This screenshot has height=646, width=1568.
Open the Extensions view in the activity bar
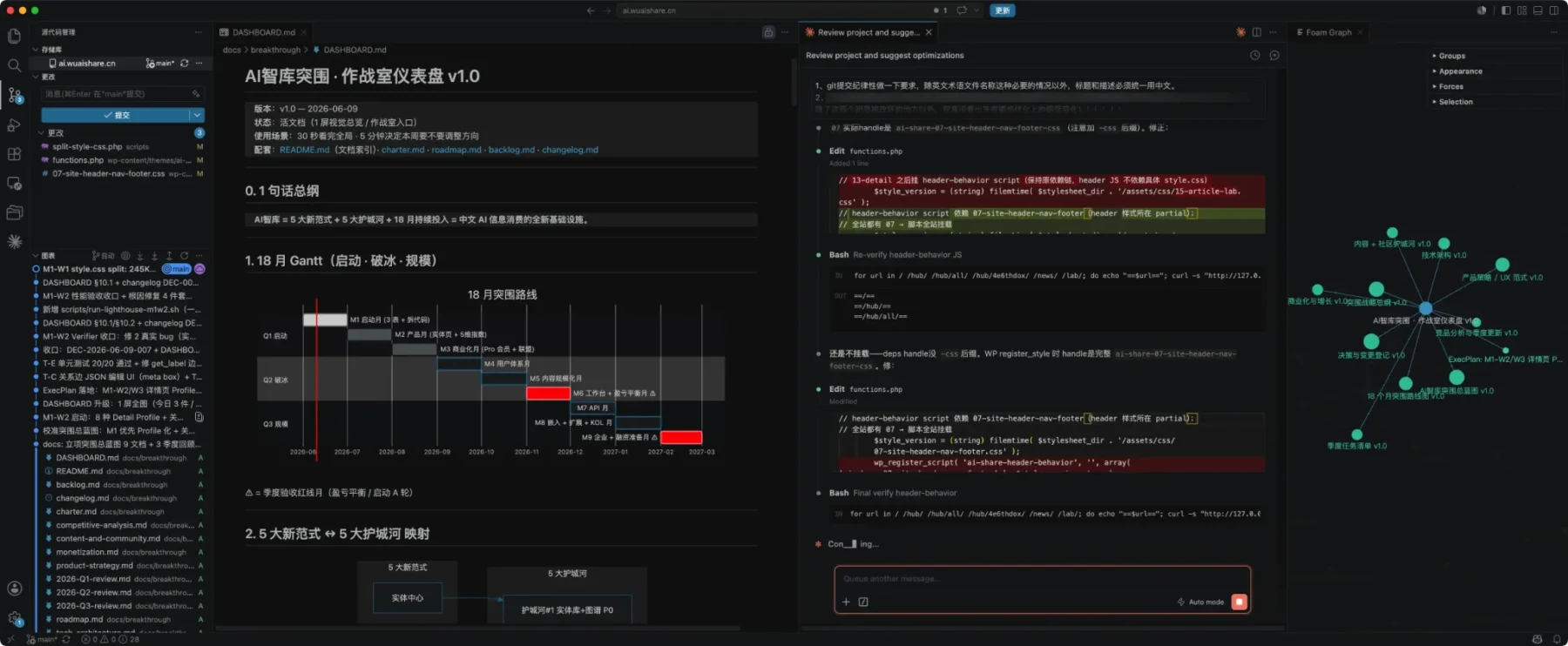point(14,154)
